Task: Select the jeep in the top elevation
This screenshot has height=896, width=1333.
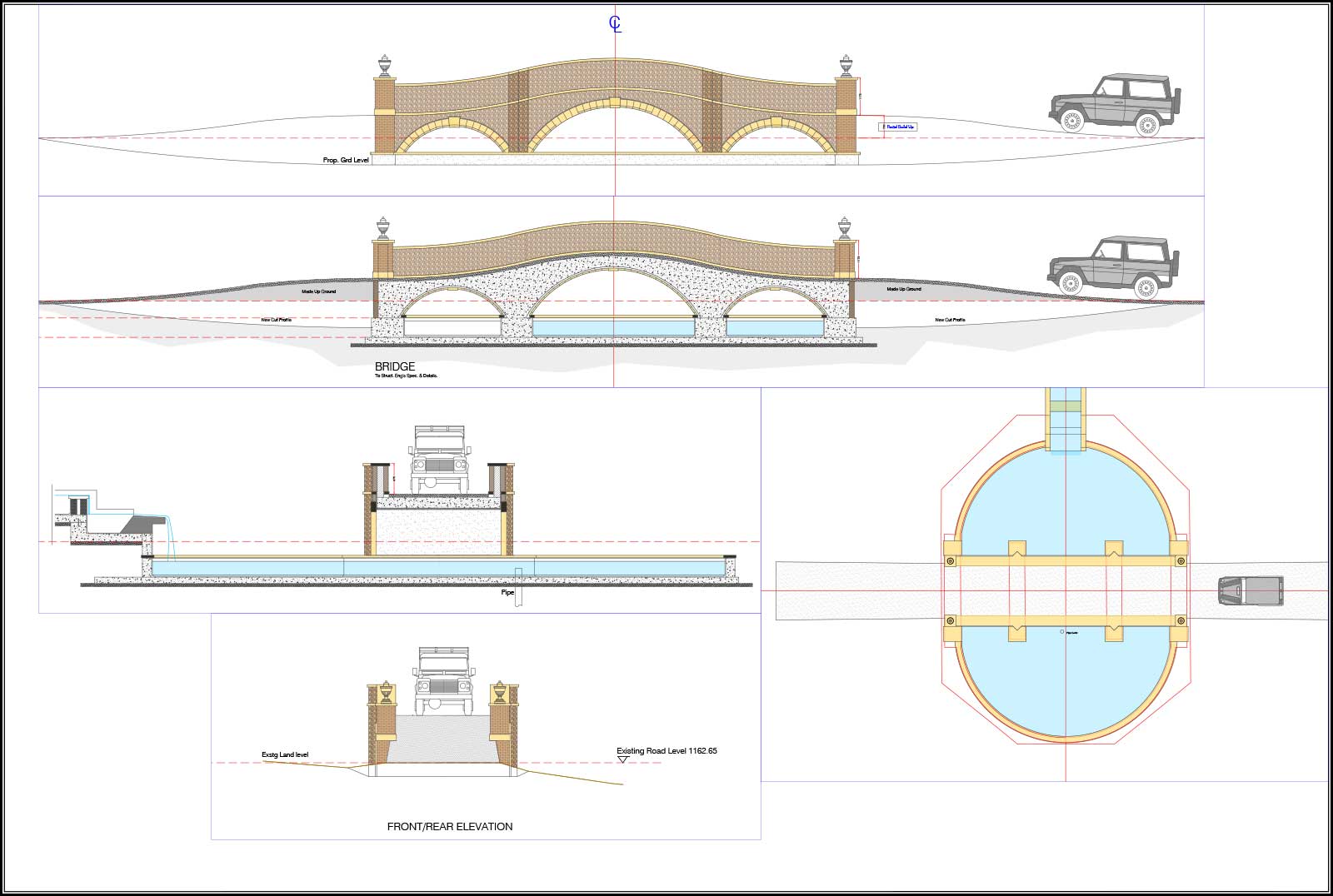Action: pos(1113,104)
